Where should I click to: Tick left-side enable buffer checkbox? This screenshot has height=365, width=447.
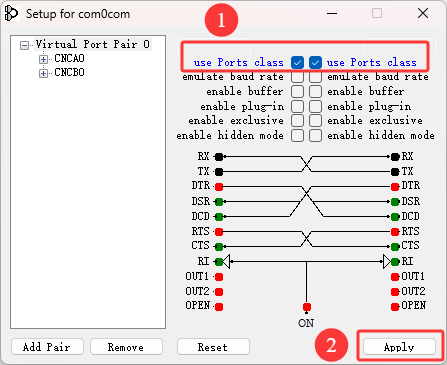tap(297, 92)
